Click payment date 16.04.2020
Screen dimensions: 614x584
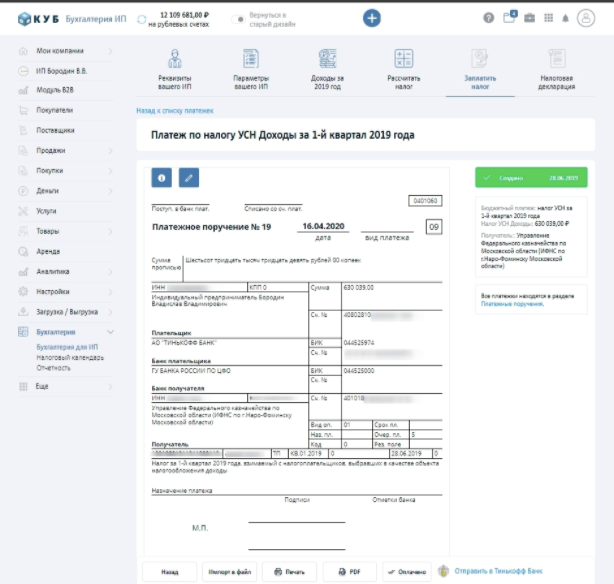(323, 226)
